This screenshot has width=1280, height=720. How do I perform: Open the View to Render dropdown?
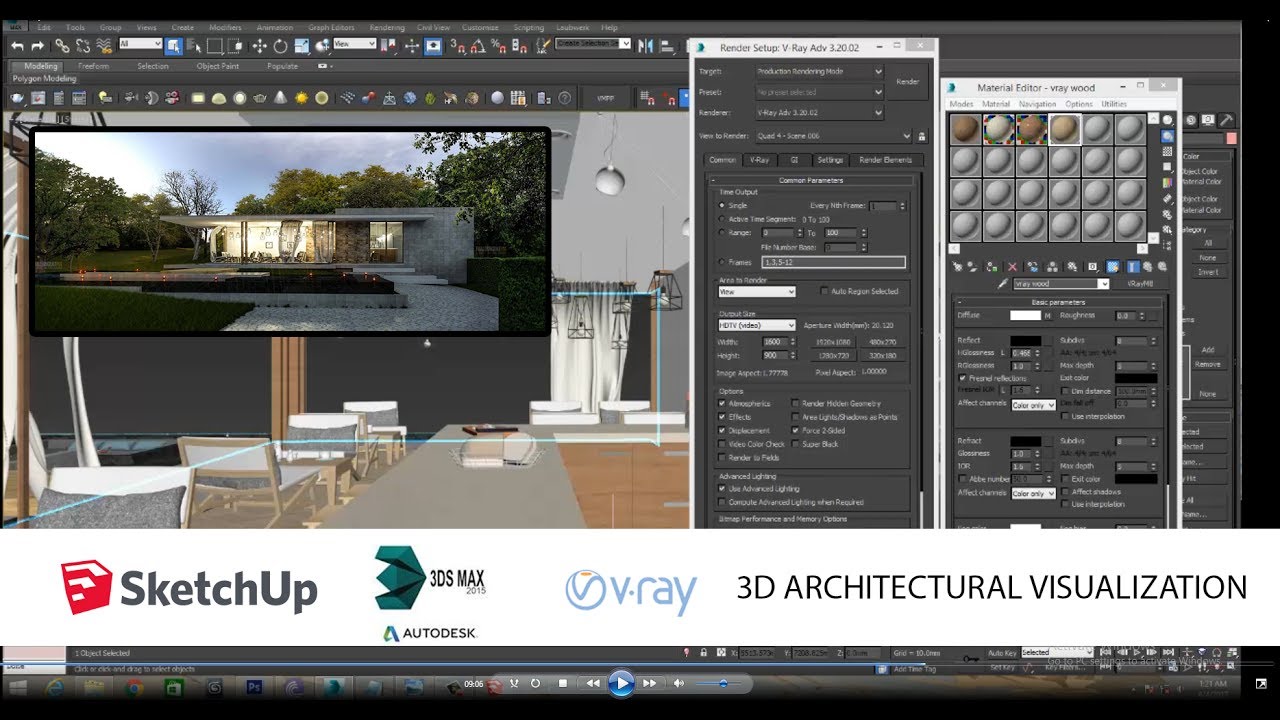[833, 136]
